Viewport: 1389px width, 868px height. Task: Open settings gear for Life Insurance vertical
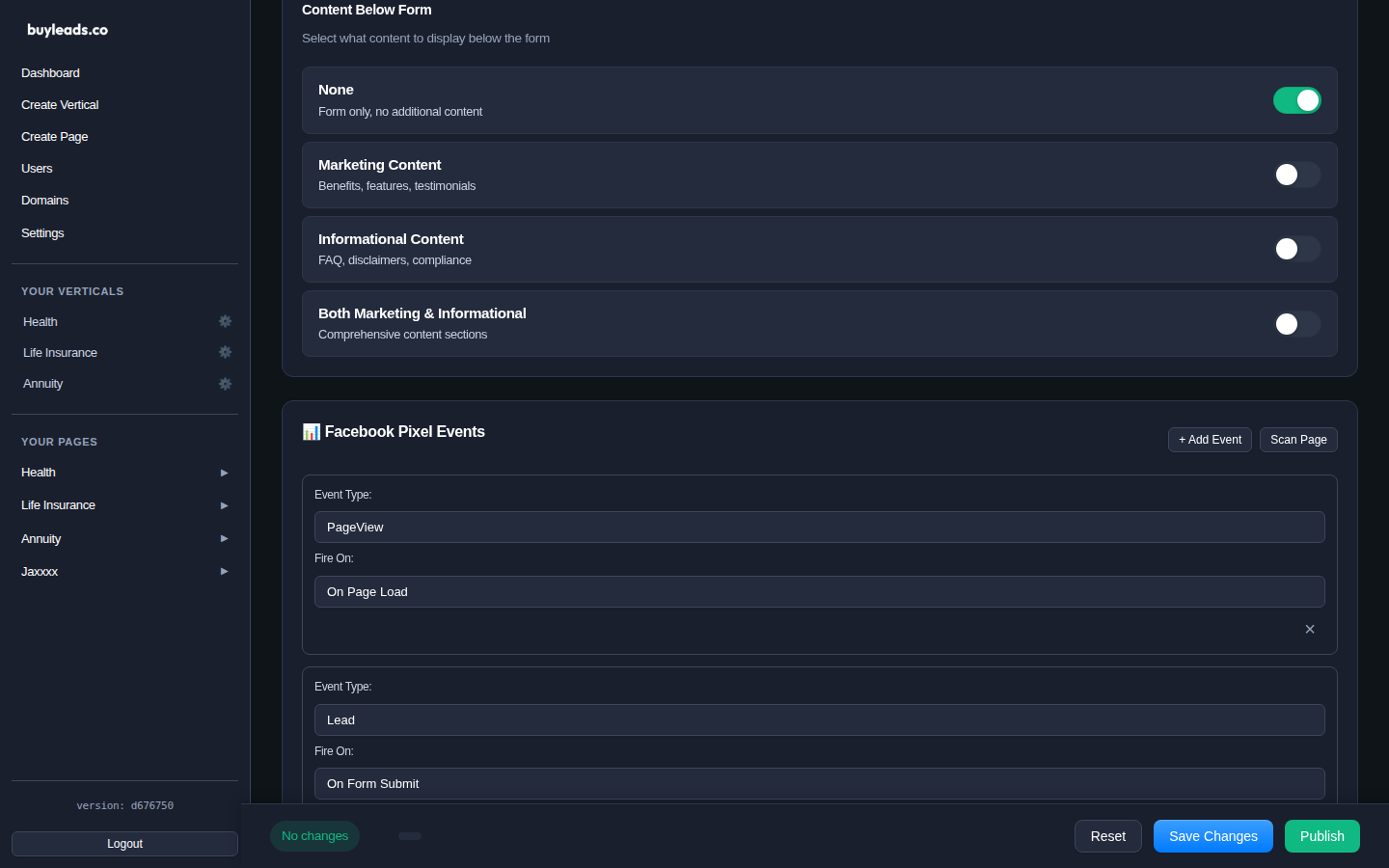tap(225, 352)
